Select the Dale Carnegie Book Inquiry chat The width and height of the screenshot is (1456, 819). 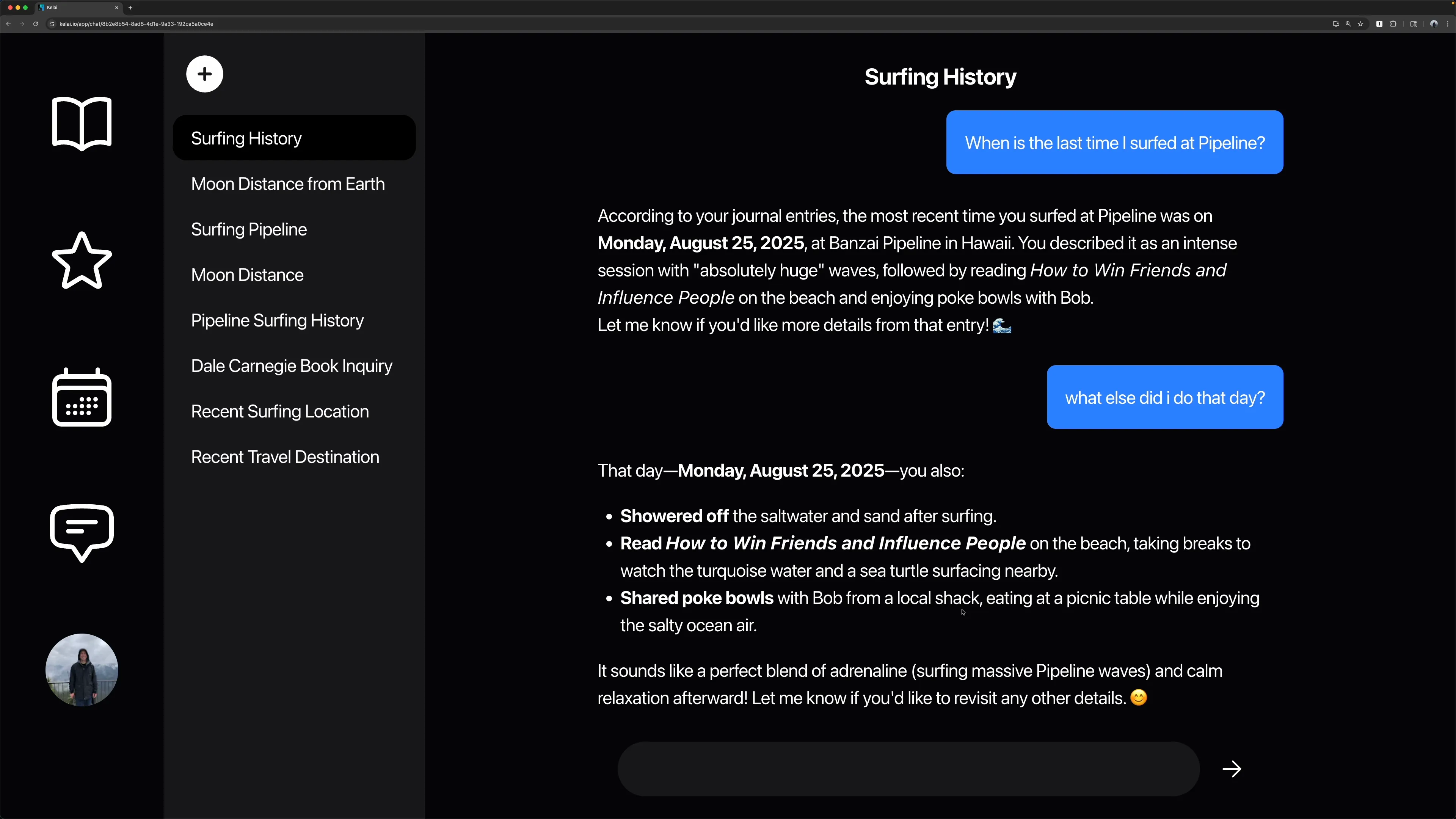point(292,366)
